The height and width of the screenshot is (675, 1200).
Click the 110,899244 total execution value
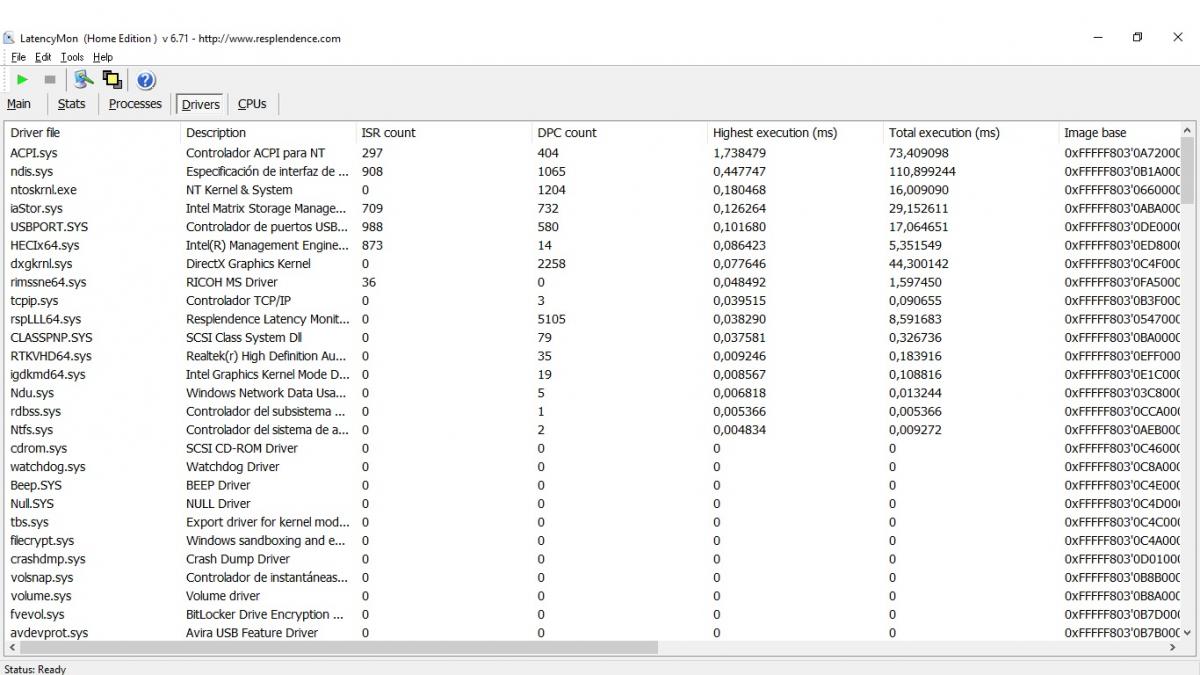[922, 171]
